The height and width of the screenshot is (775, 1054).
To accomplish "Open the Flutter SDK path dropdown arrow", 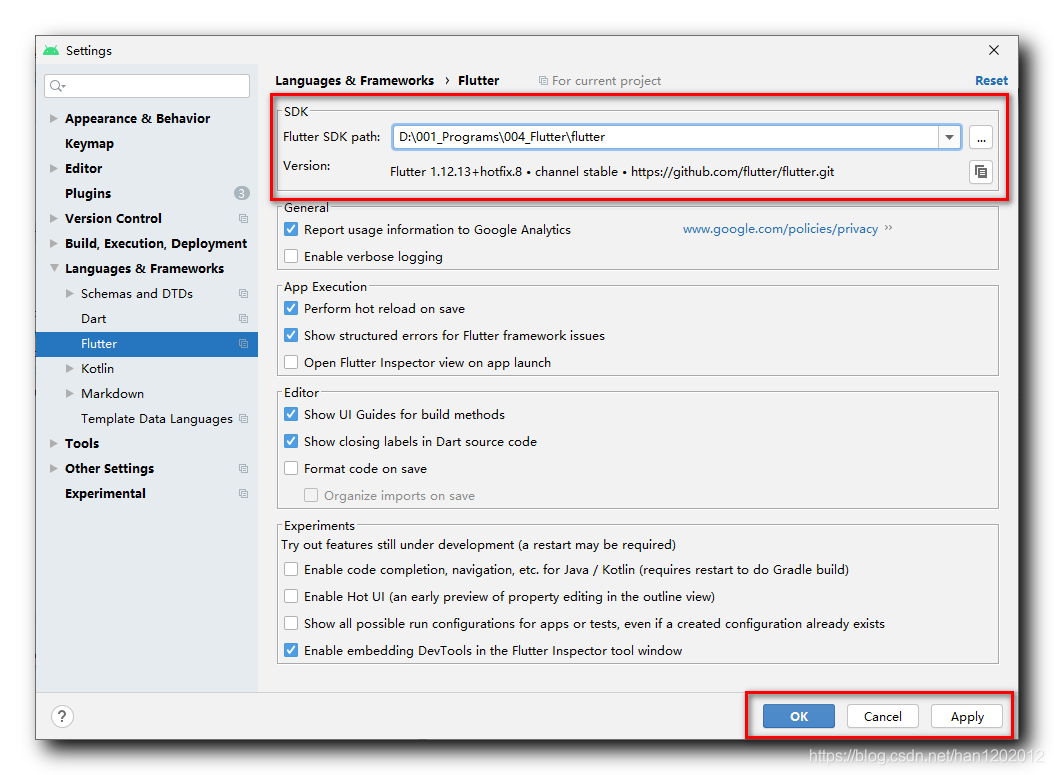I will click(949, 137).
